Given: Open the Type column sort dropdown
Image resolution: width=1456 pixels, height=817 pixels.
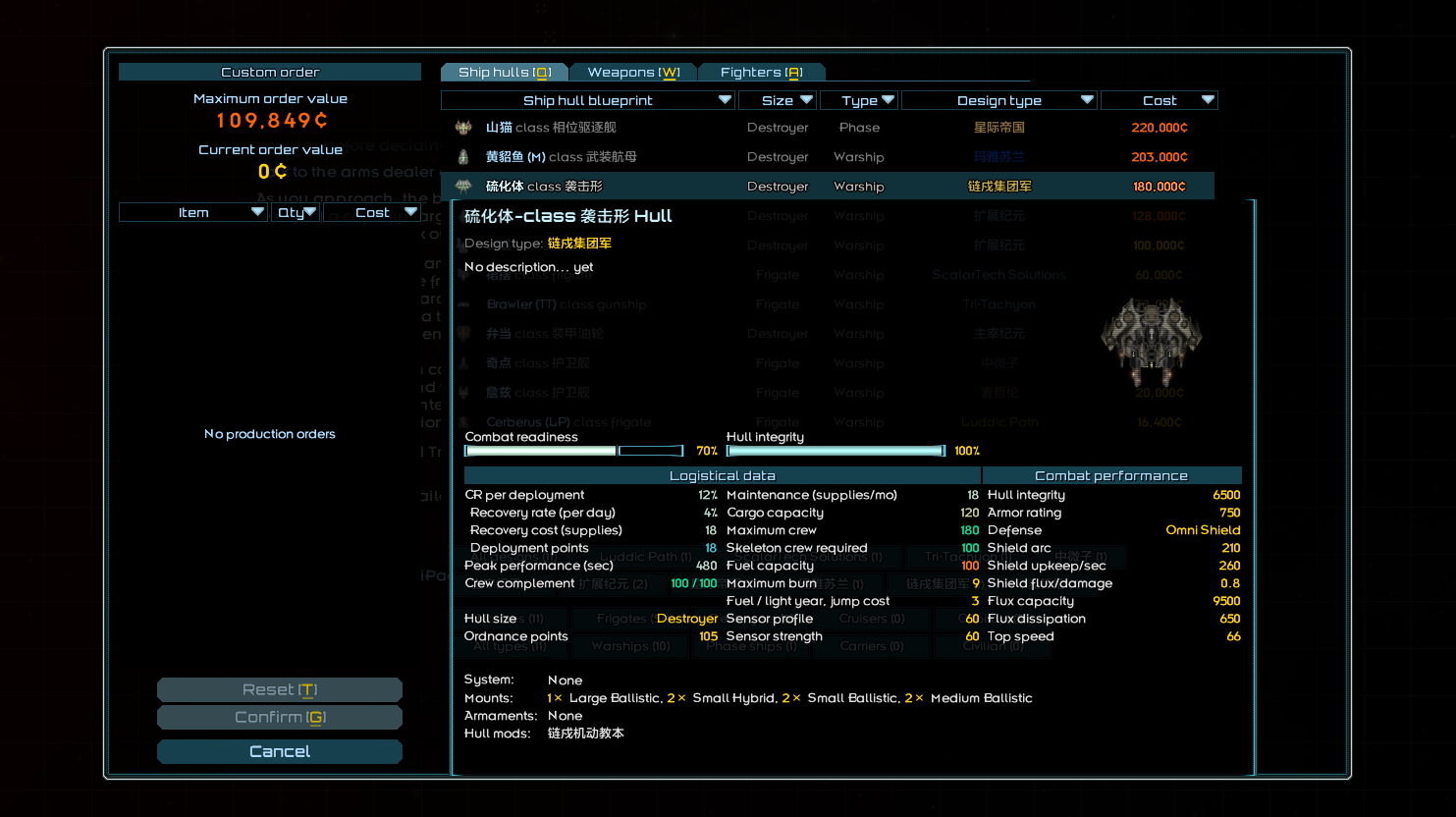Looking at the screenshot, I should click(859, 100).
